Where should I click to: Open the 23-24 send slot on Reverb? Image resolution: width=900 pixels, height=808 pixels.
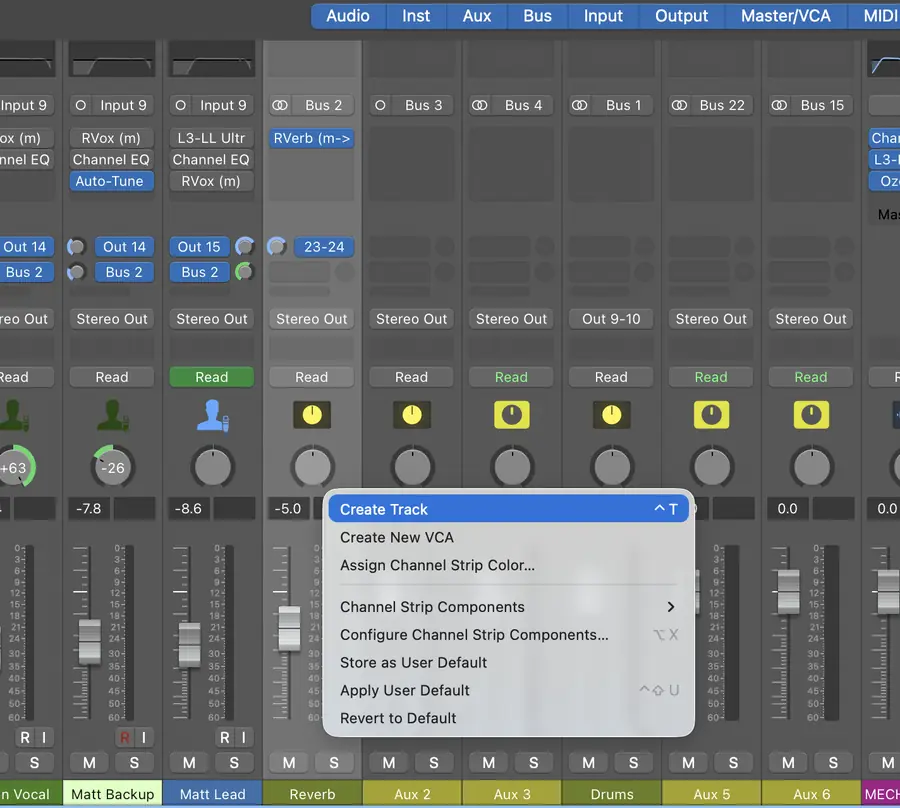pos(324,247)
